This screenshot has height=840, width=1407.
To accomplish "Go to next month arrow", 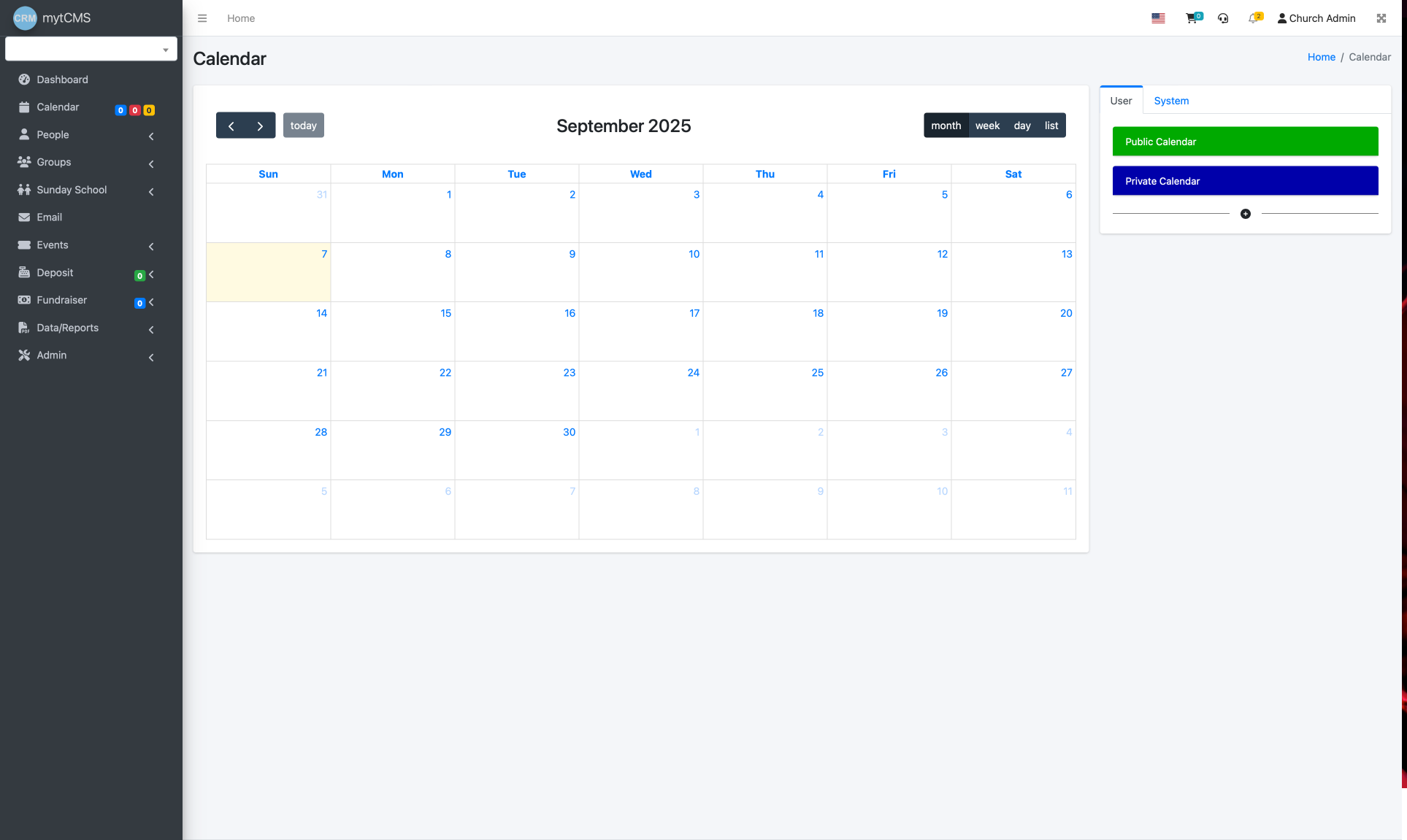I will pos(261,126).
